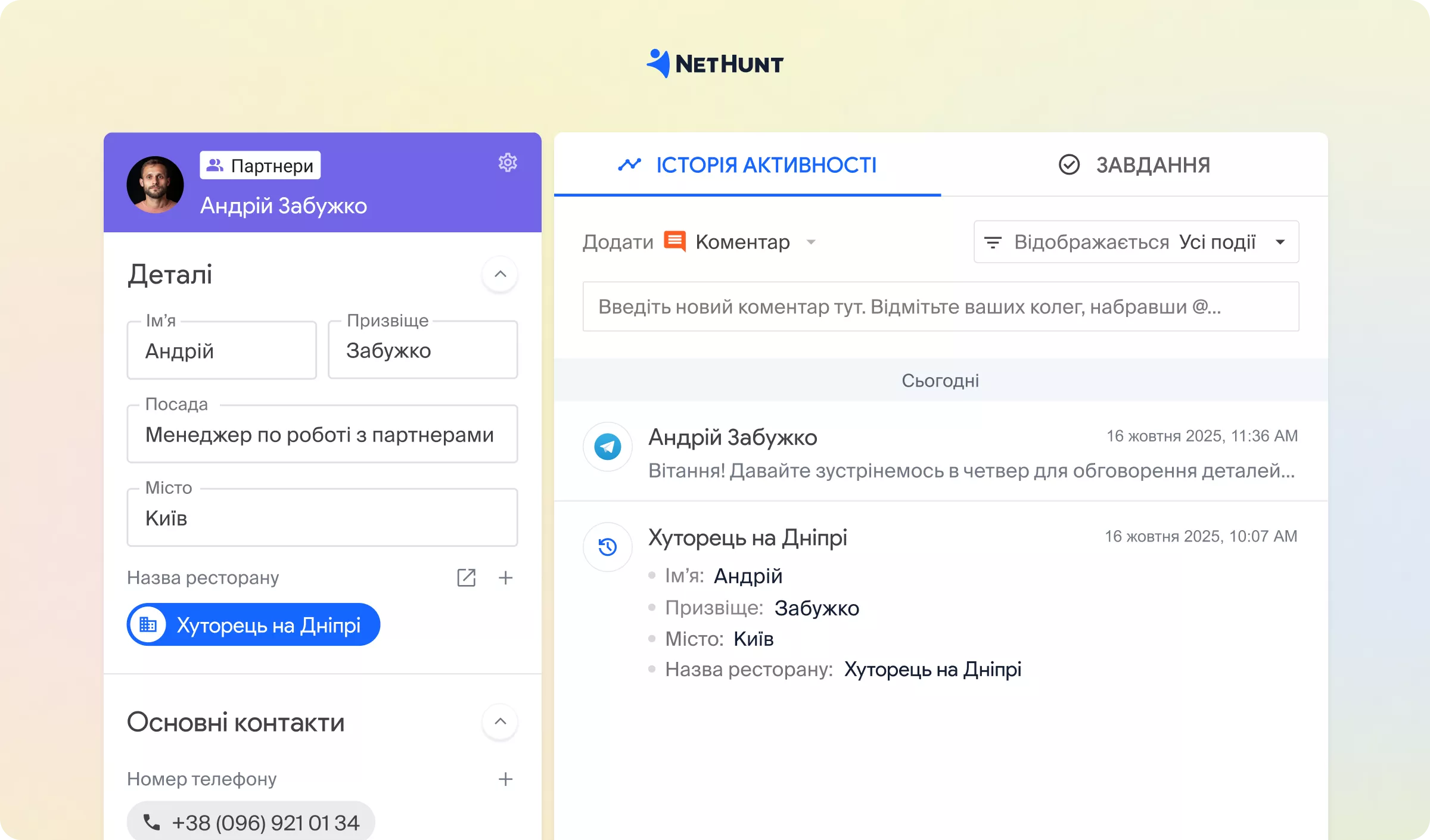Click the change history icon next to Хуторець на Дніпрі
The height and width of the screenshot is (840, 1430).
[x=607, y=547]
